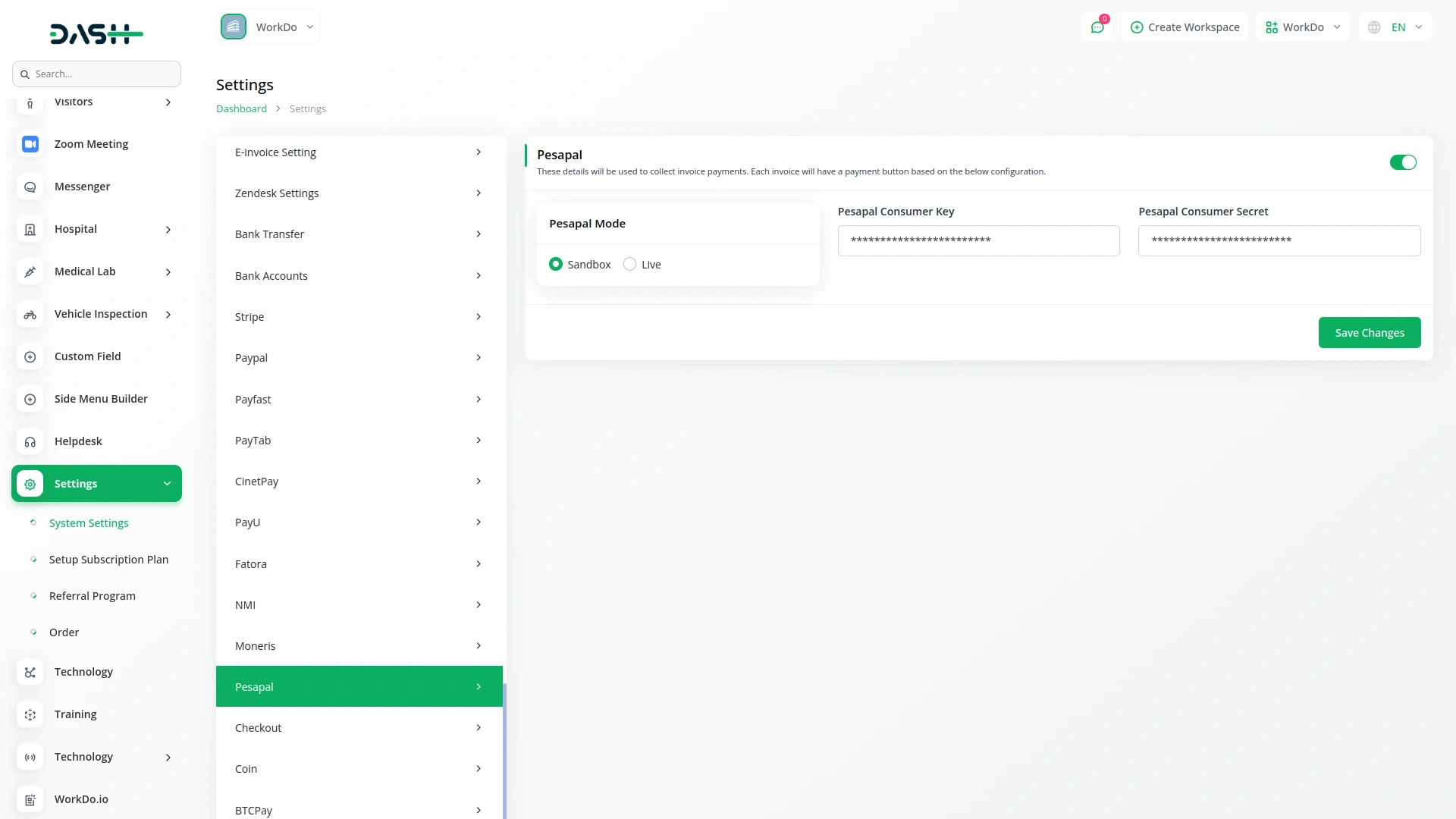Click the Side Menu Builder icon

coord(30,399)
